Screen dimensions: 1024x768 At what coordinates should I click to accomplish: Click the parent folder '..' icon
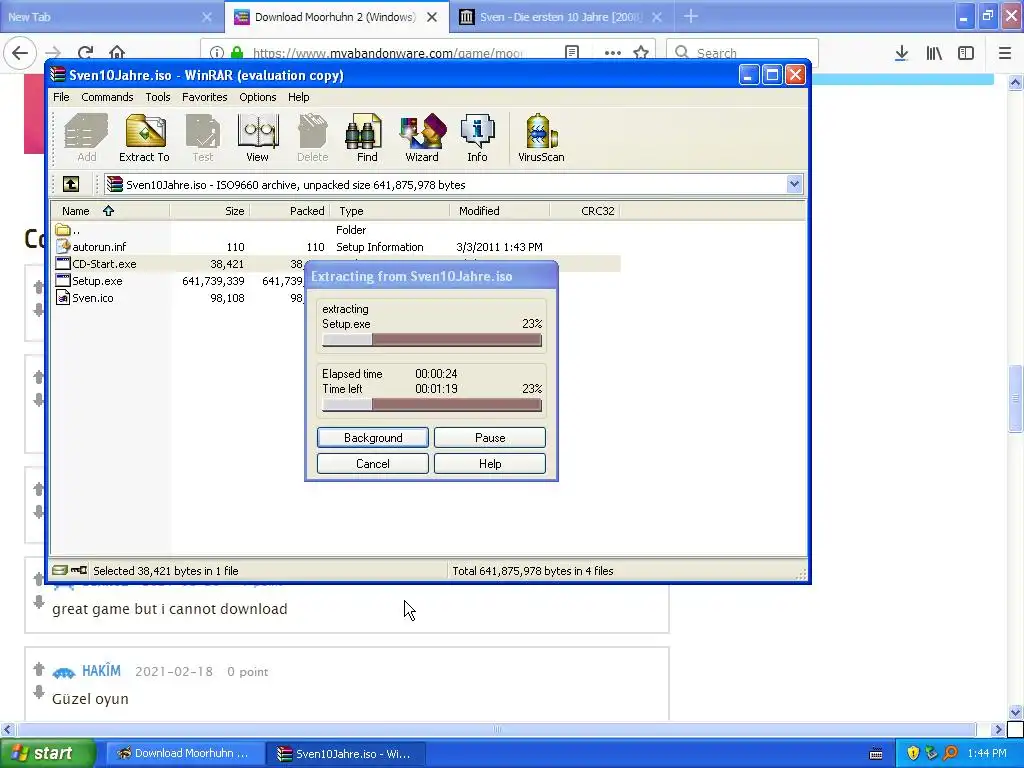63,230
